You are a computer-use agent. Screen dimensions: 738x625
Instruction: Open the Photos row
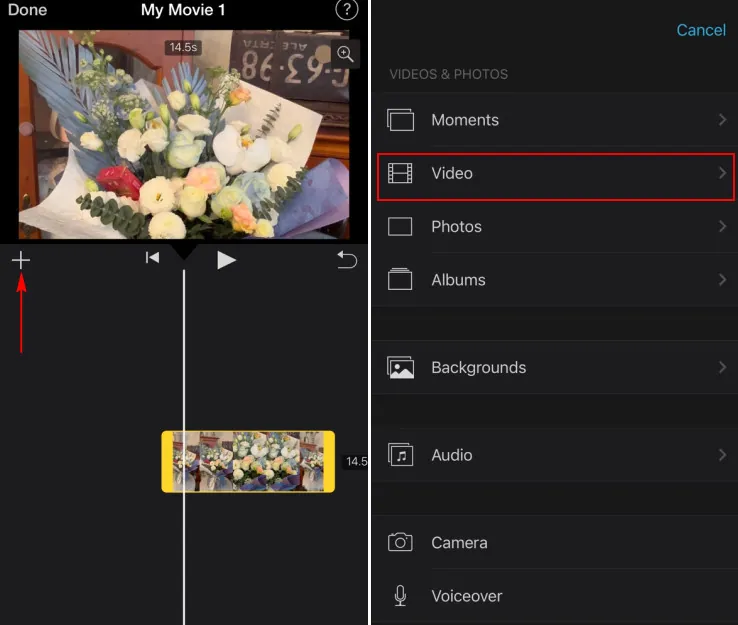tap(555, 226)
